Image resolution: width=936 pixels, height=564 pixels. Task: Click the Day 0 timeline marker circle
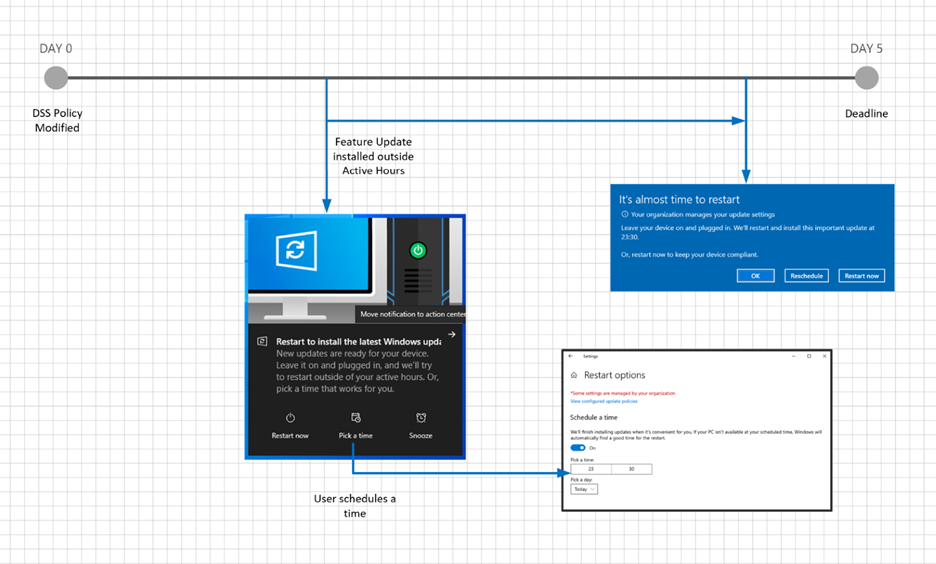[56, 78]
